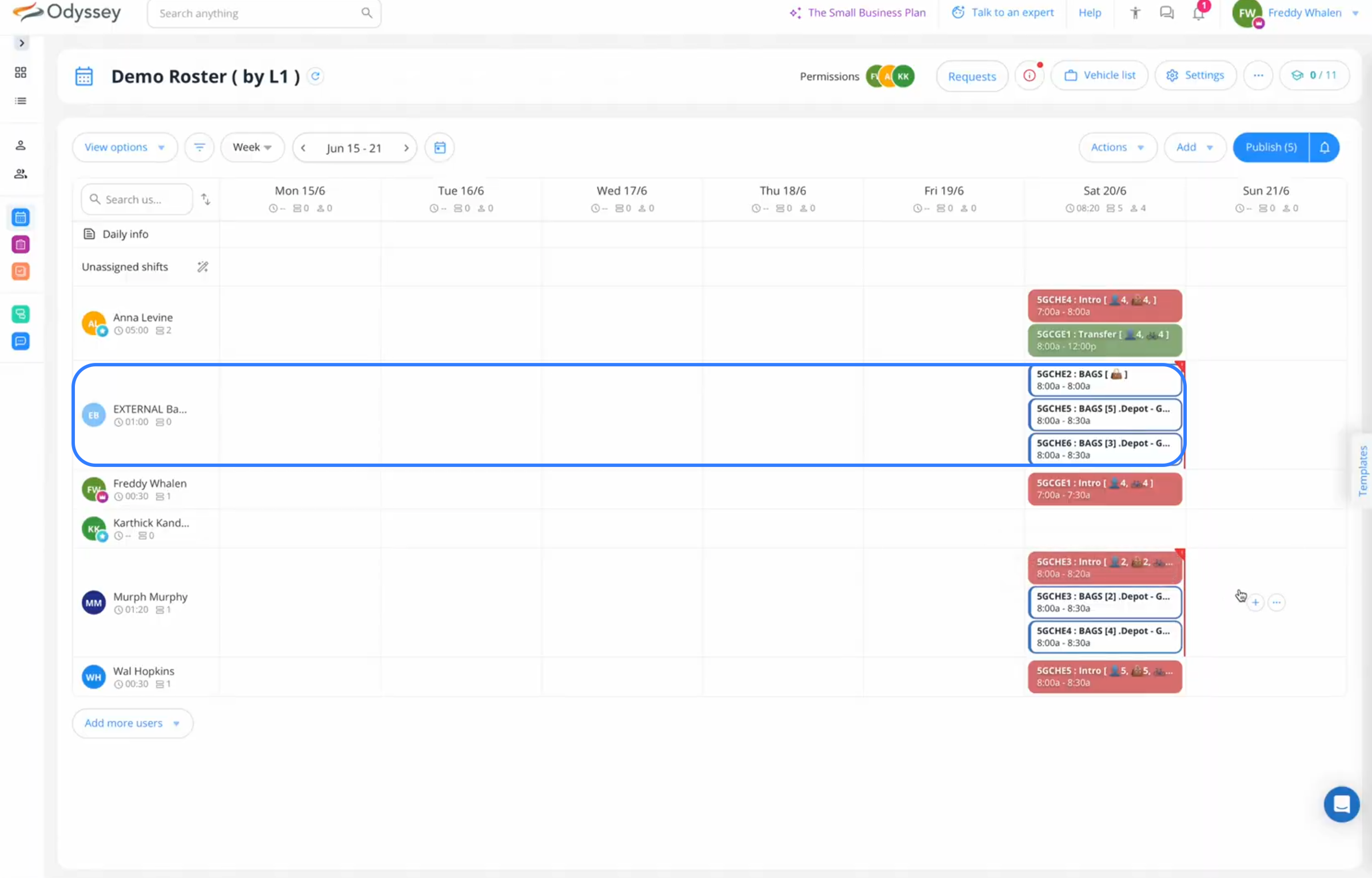Open the filter icon in toolbar

pyautogui.click(x=199, y=147)
